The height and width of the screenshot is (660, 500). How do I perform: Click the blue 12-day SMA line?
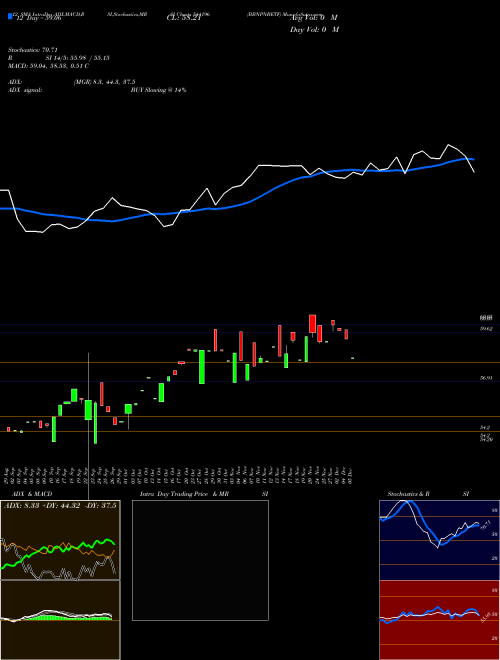237,189
